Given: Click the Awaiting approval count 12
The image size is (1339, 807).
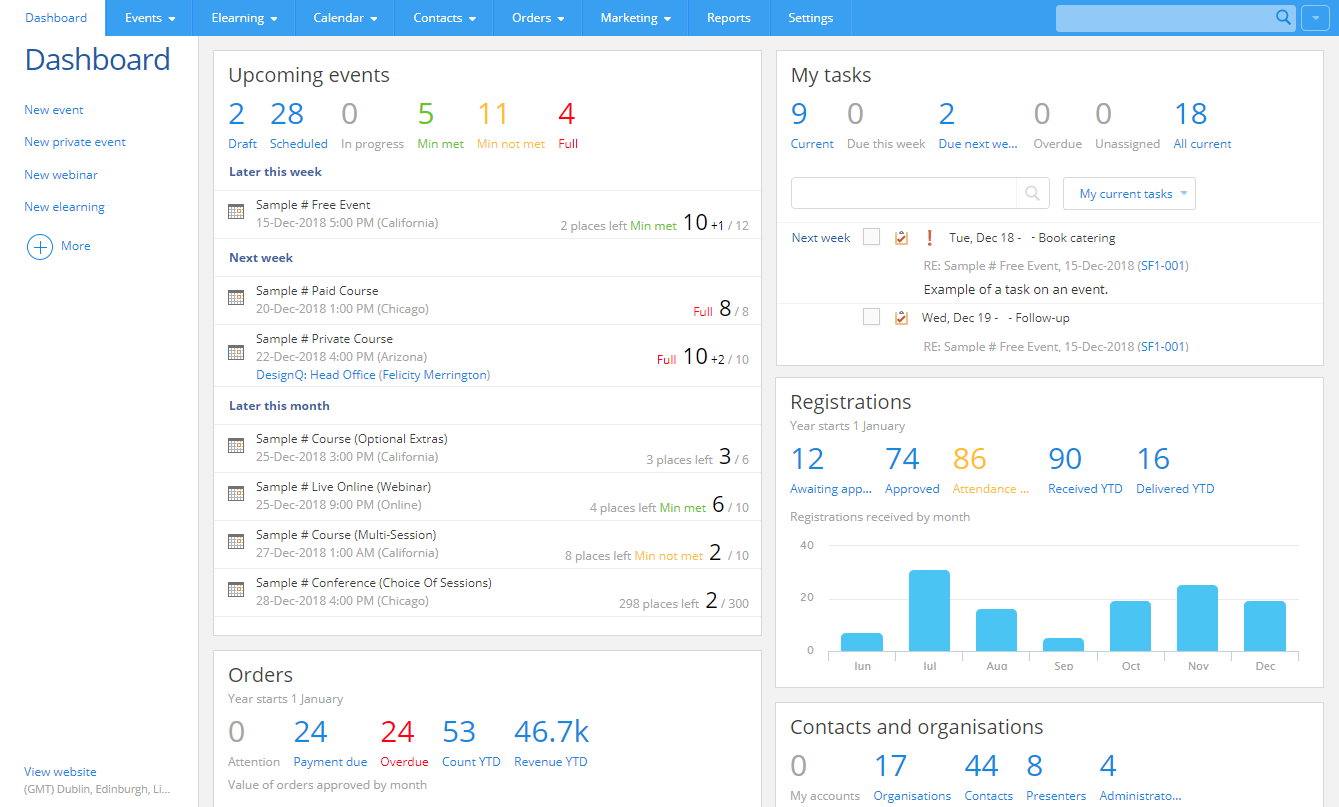Looking at the screenshot, I should coord(807,459).
